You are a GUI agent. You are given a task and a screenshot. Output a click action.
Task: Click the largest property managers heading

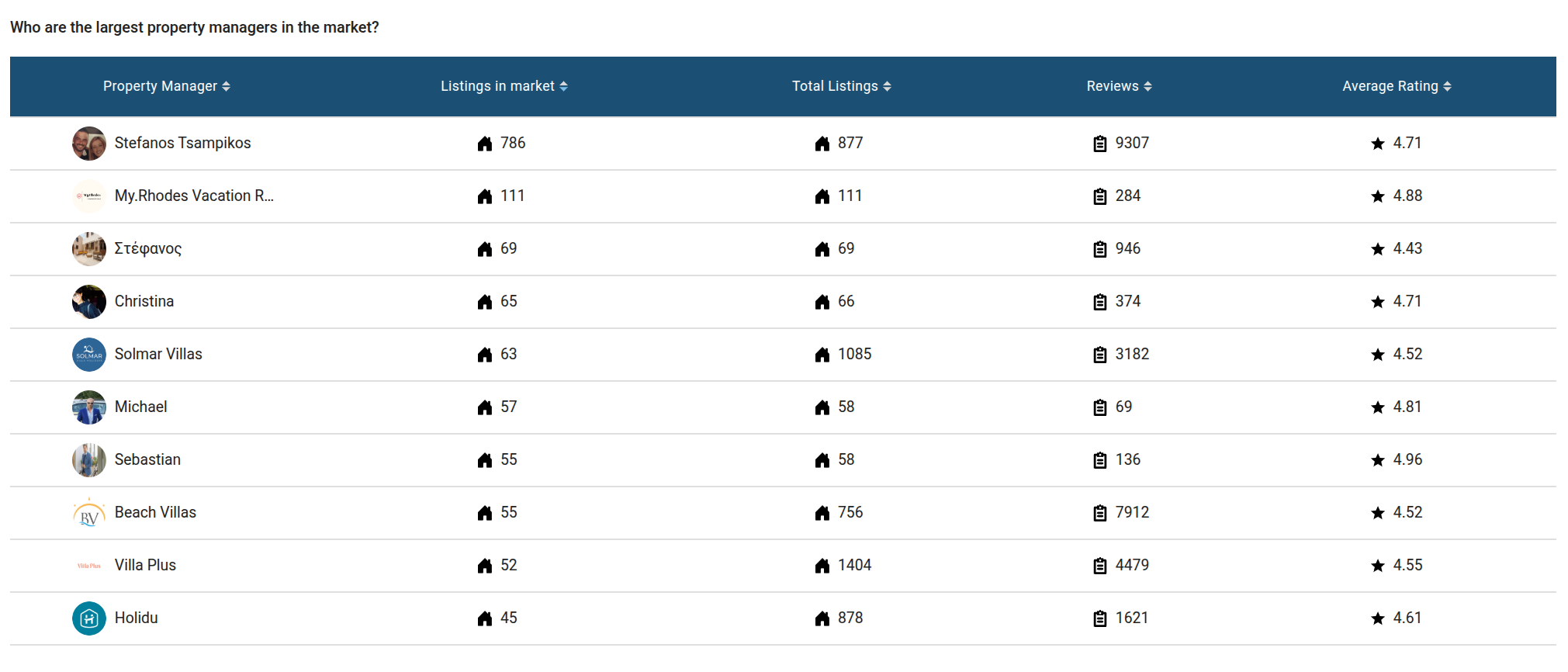[195, 27]
